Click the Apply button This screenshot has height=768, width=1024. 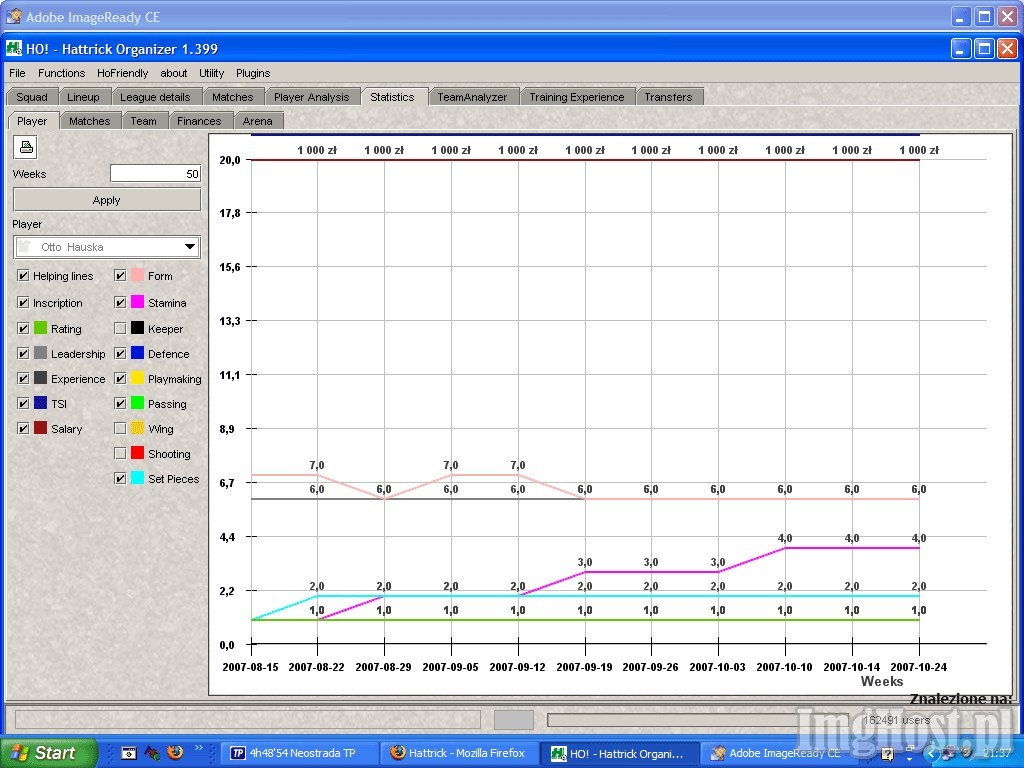106,200
